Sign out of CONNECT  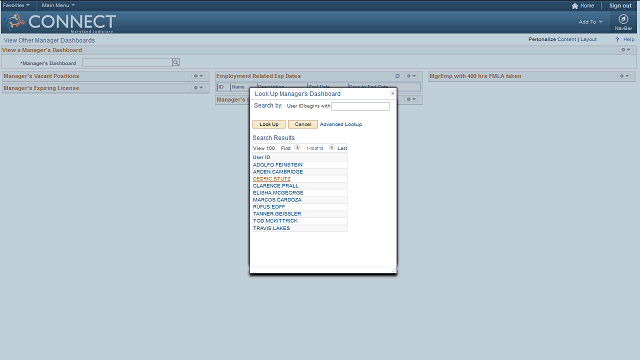[620, 6]
